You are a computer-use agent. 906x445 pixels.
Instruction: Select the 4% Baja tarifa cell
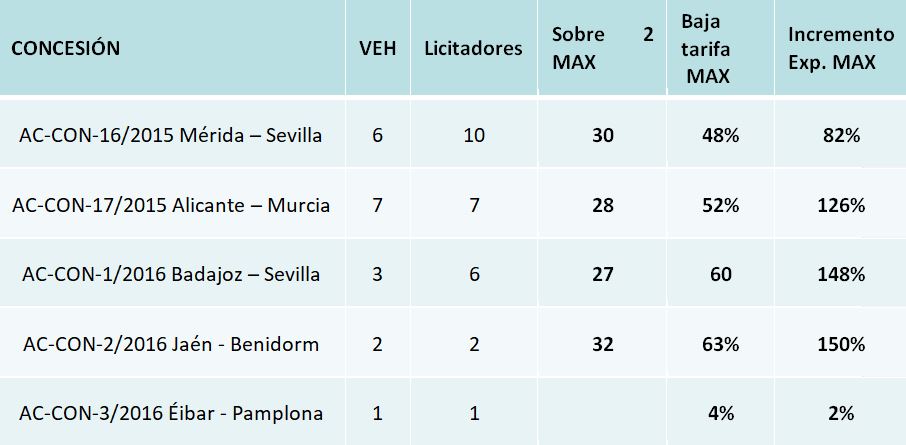[x=720, y=413]
